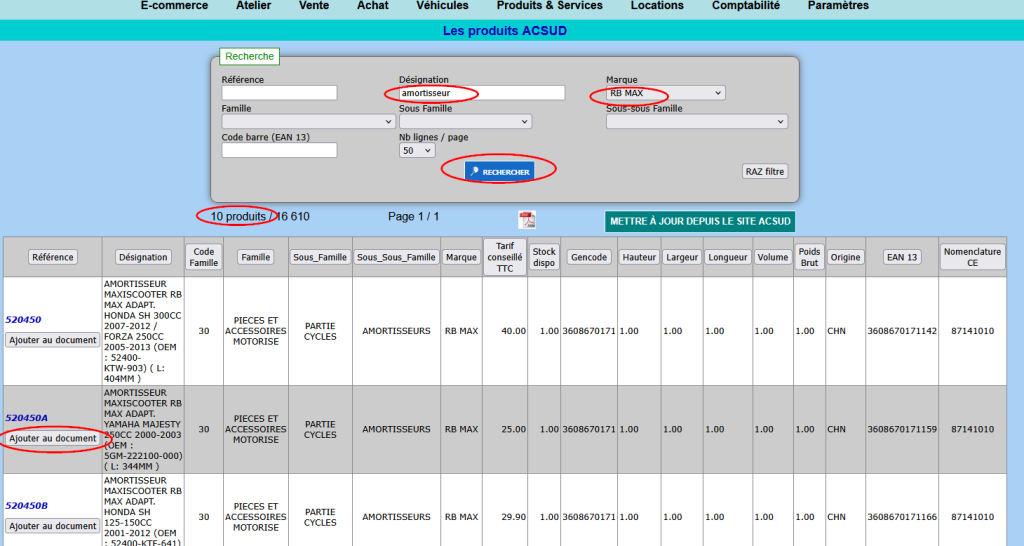Sort by Stock dispo column header

coord(544,257)
